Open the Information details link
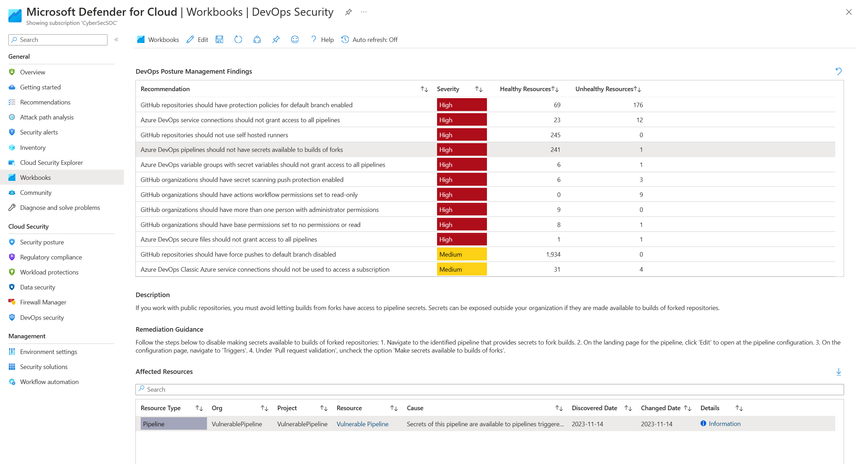 coord(721,424)
